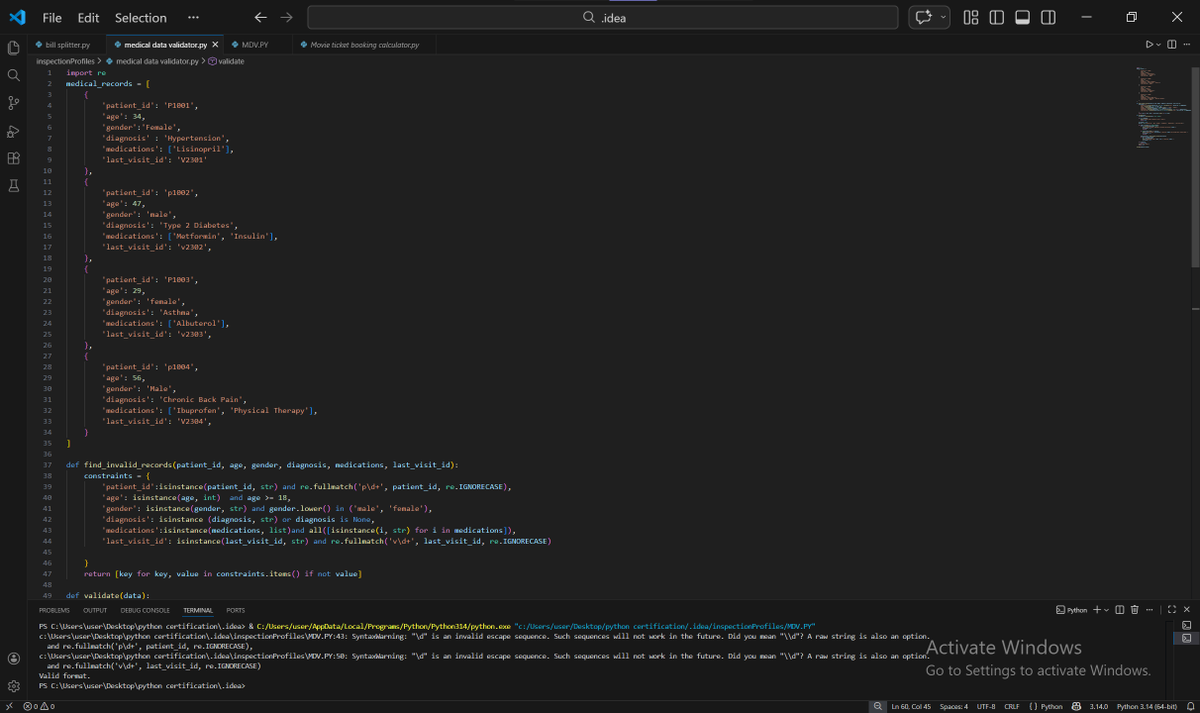This screenshot has height=713, width=1200.
Task: Kill terminal with the trash icon
Action: pos(1134,610)
